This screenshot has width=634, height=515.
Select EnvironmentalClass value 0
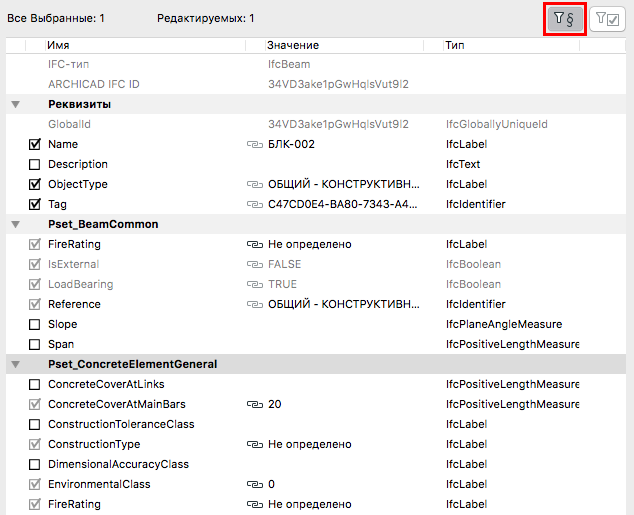pyautogui.click(x=271, y=484)
